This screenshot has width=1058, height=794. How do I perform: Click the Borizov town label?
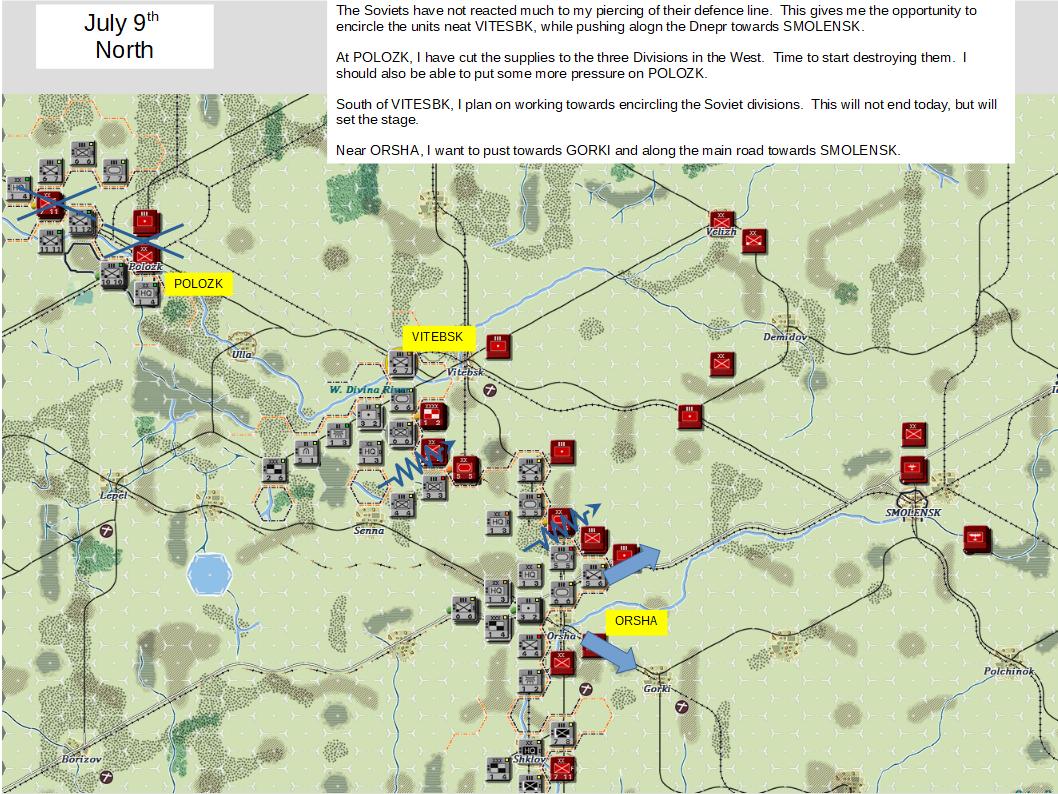(x=82, y=759)
